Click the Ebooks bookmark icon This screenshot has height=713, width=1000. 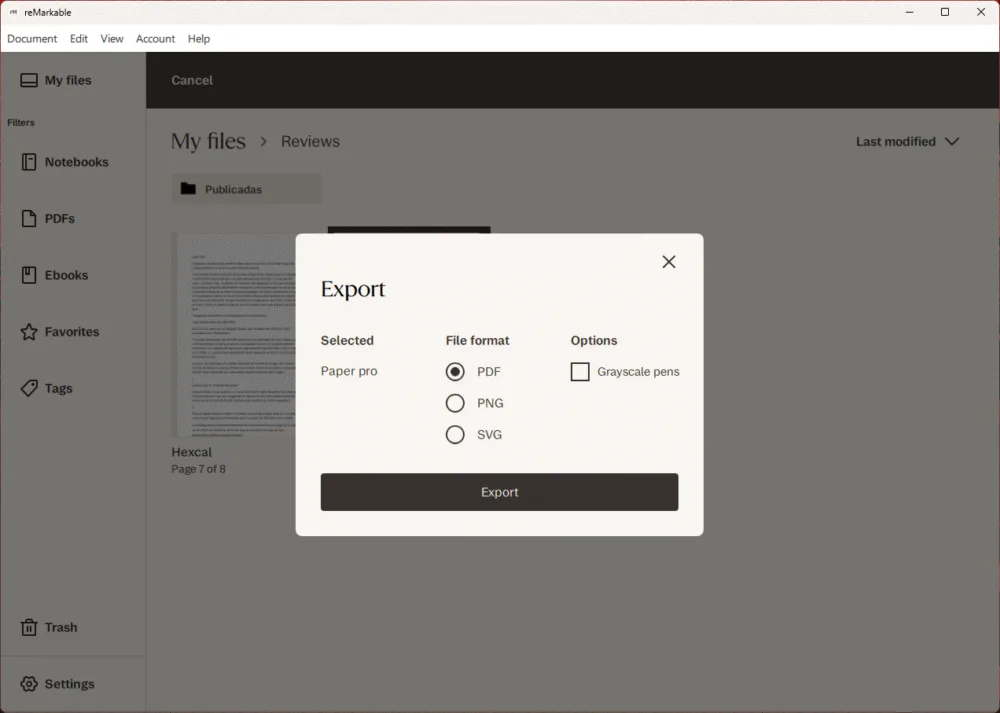click(x=29, y=276)
